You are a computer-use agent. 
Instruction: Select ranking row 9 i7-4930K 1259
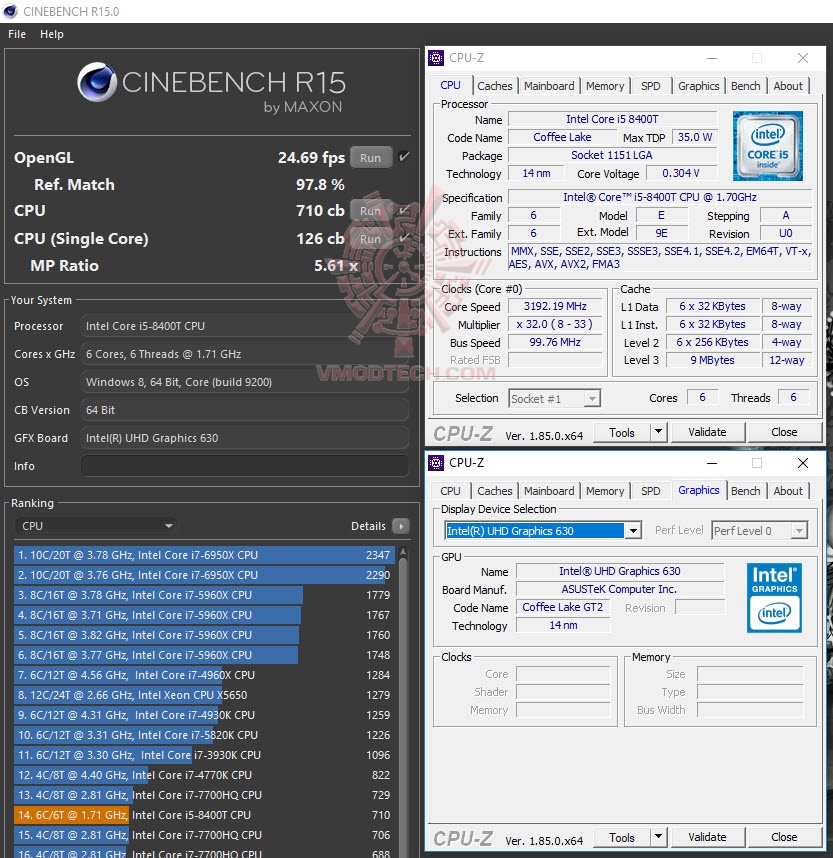tap(204, 715)
